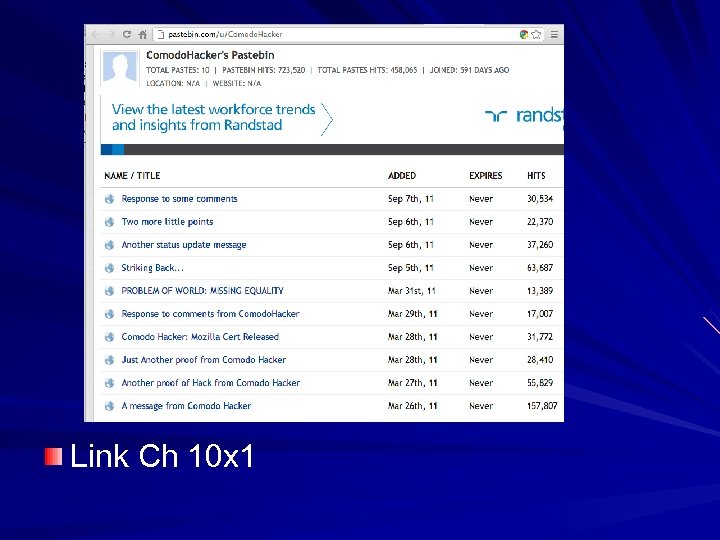Click the 55,829 hits value
The image size is (720, 540).
[x=540, y=382]
